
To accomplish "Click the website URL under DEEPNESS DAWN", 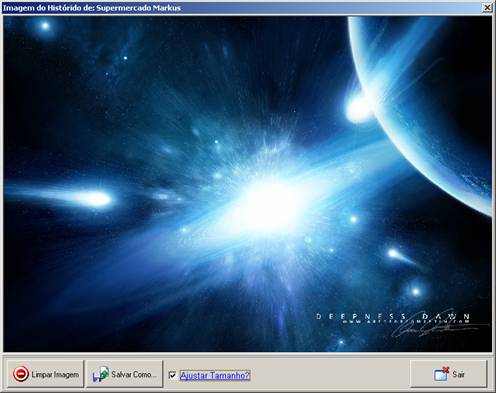I will [406, 322].
